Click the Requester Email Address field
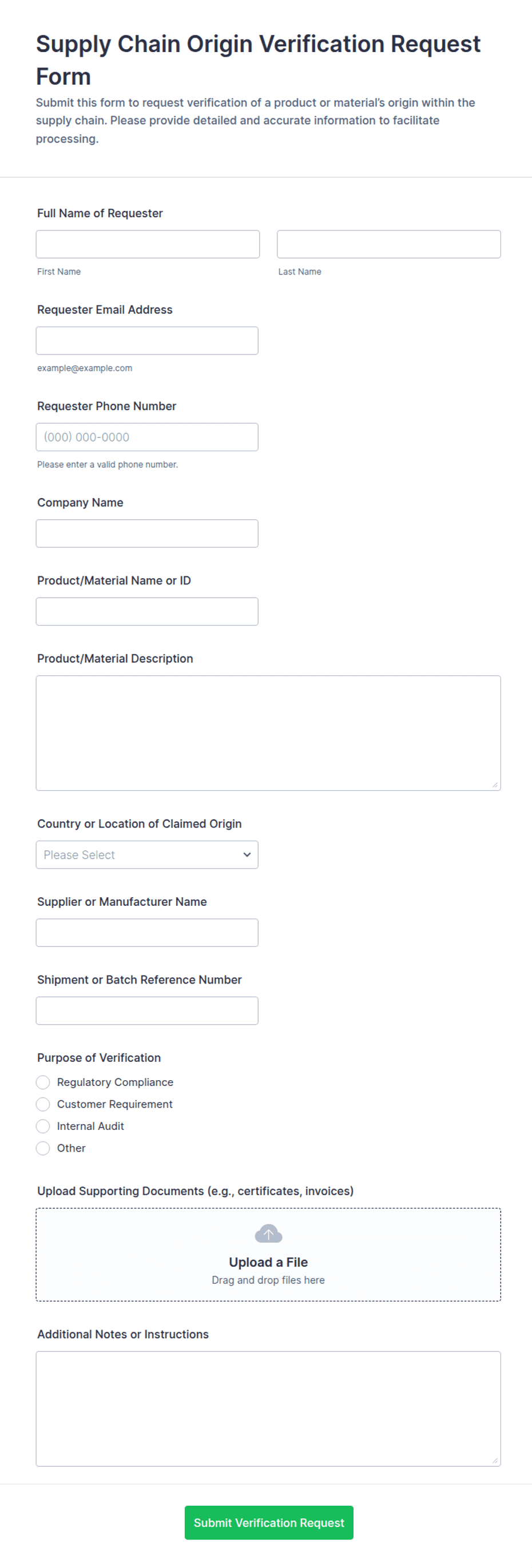Screen dimensions: 532x1568 (x=146, y=341)
